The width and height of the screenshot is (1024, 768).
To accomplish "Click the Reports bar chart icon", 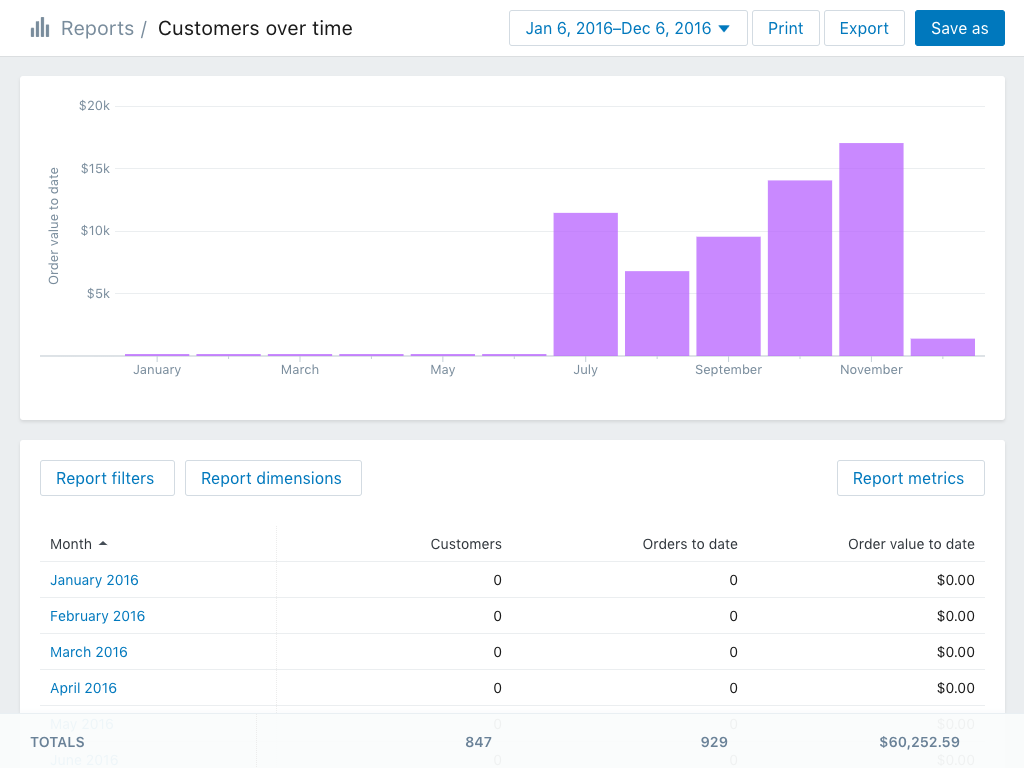I will [40, 28].
